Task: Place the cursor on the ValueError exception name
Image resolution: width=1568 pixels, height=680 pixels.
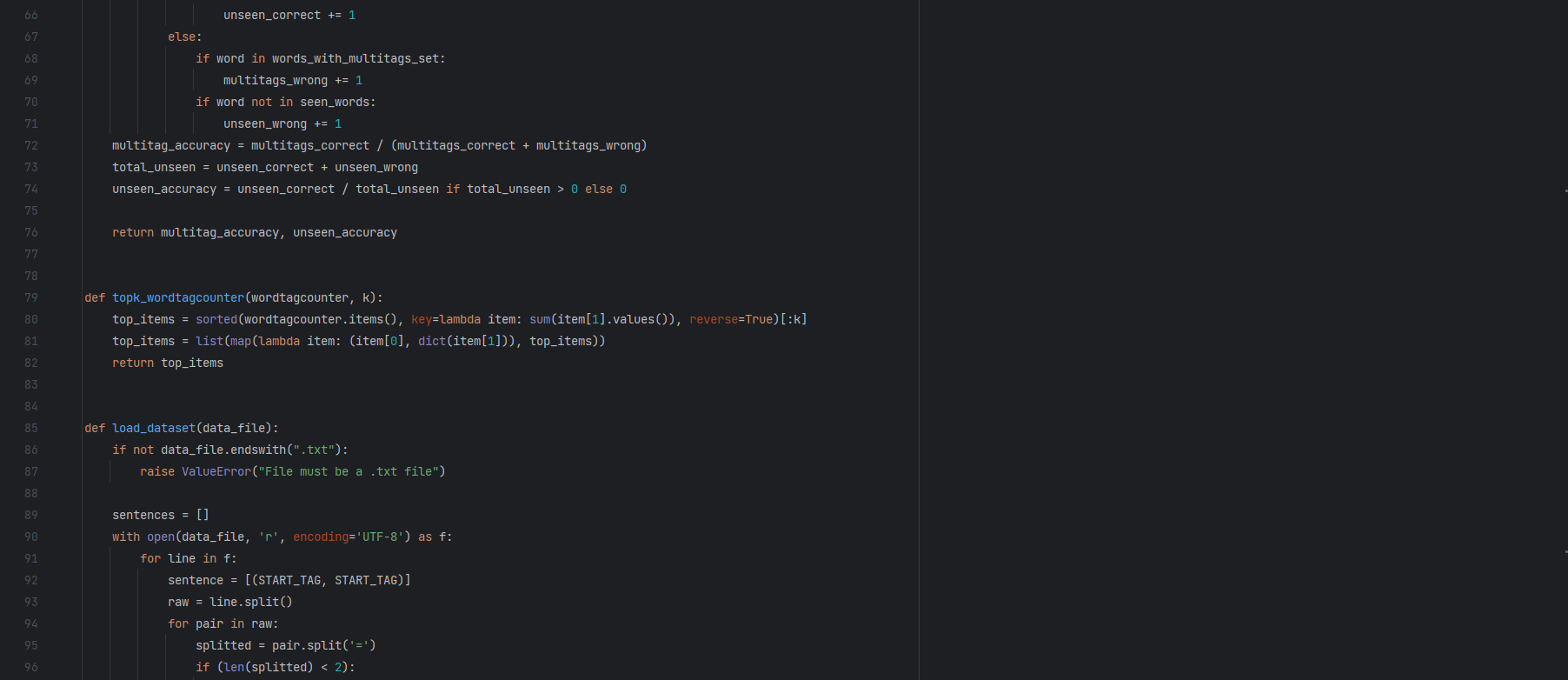Action: (216, 471)
